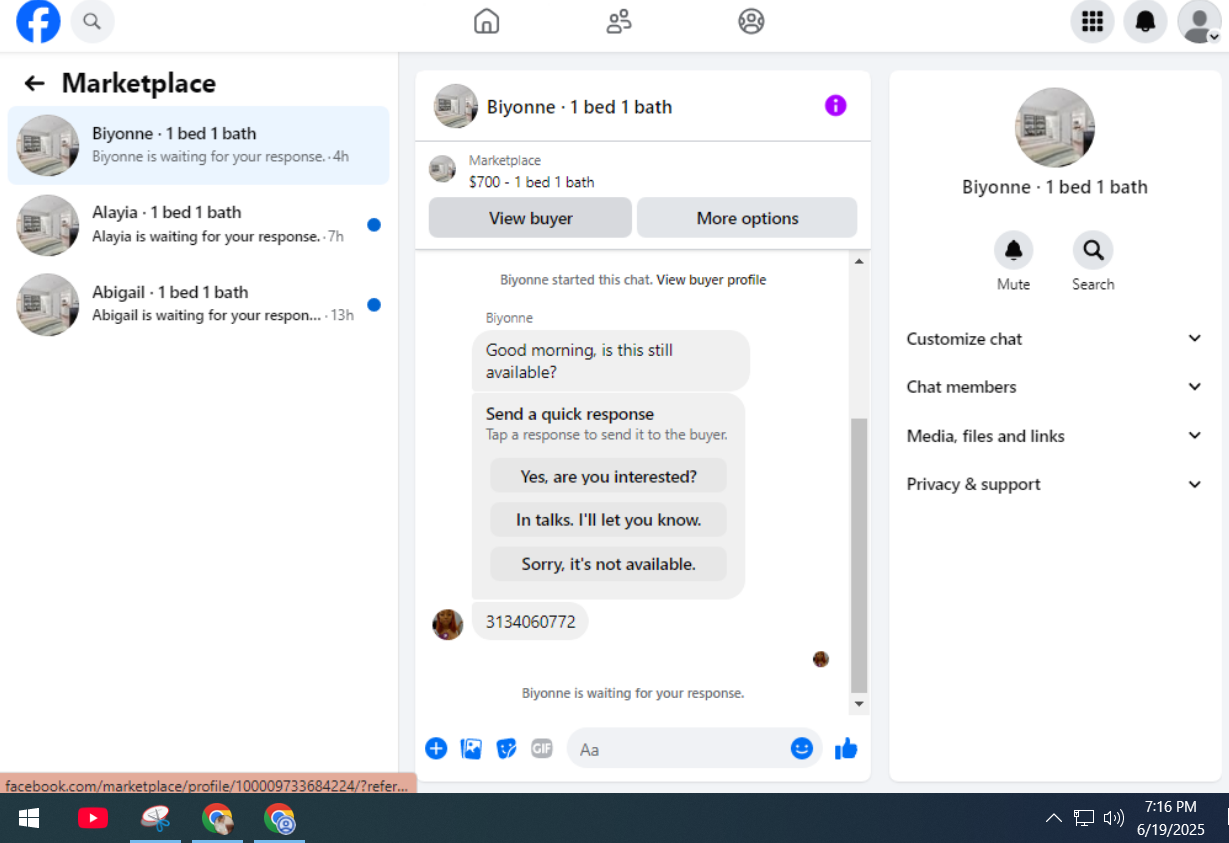The width and height of the screenshot is (1229, 843).
Task: Open first Chrome taskbar icon
Action: [217, 818]
